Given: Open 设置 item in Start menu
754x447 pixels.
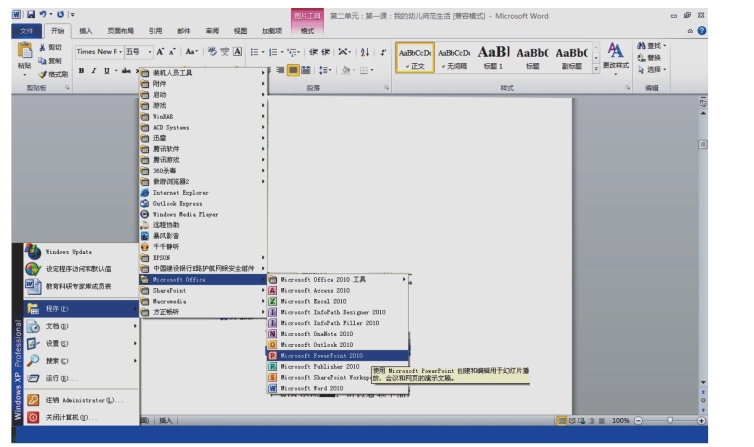Looking at the screenshot, I should click(x=81, y=343).
